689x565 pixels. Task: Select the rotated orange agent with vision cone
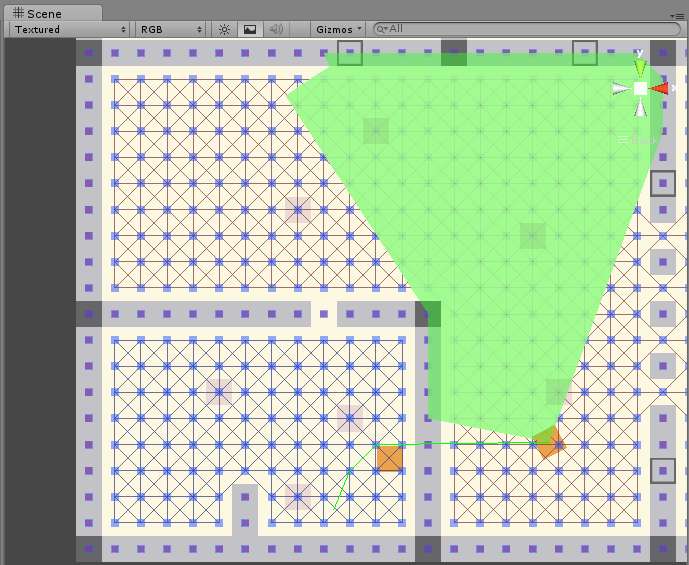click(549, 442)
